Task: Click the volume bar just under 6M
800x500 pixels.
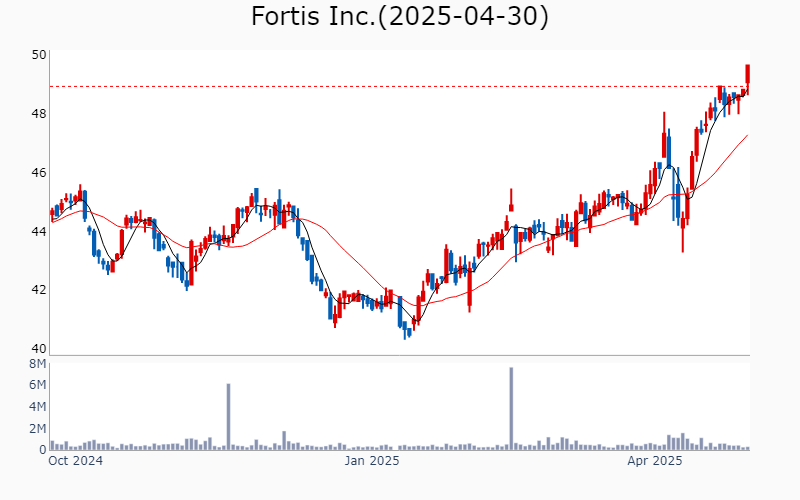Action: point(229,417)
